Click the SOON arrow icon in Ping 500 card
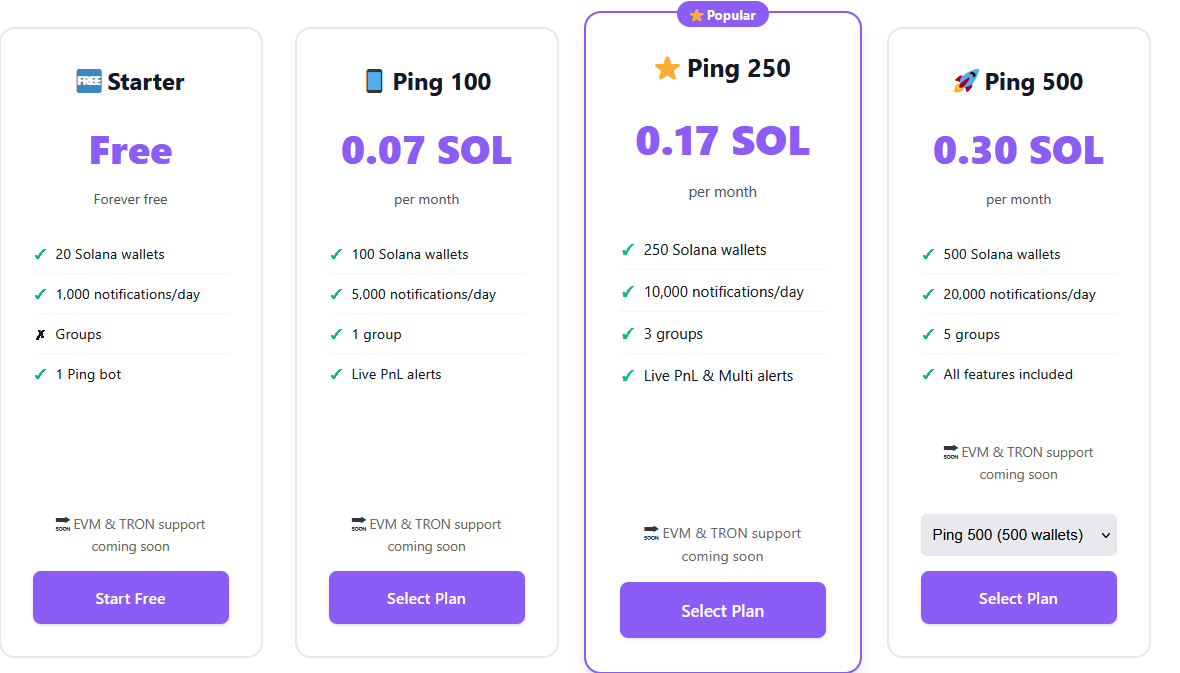 tap(951, 453)
